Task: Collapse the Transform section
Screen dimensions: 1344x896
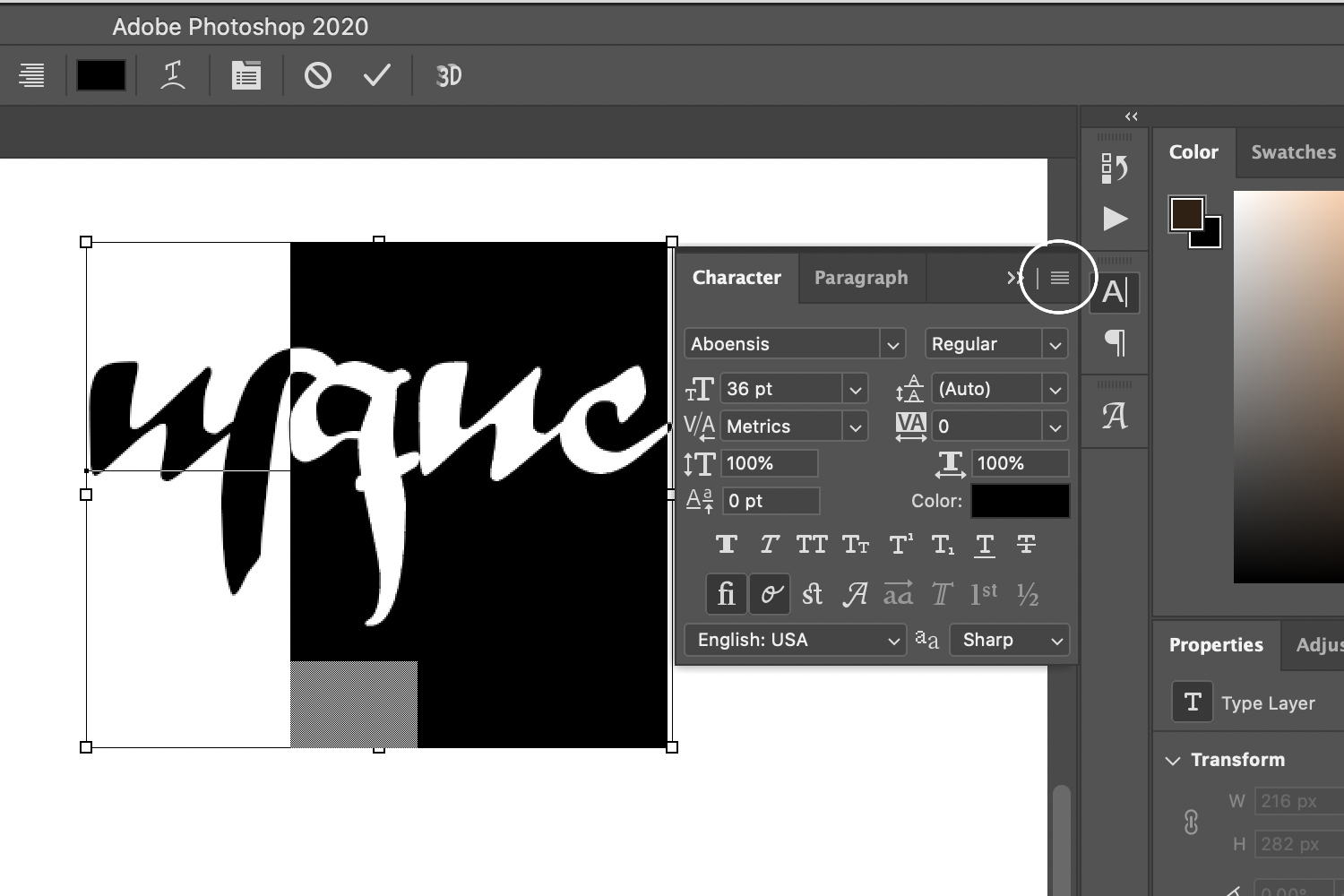Action: 1173,761
